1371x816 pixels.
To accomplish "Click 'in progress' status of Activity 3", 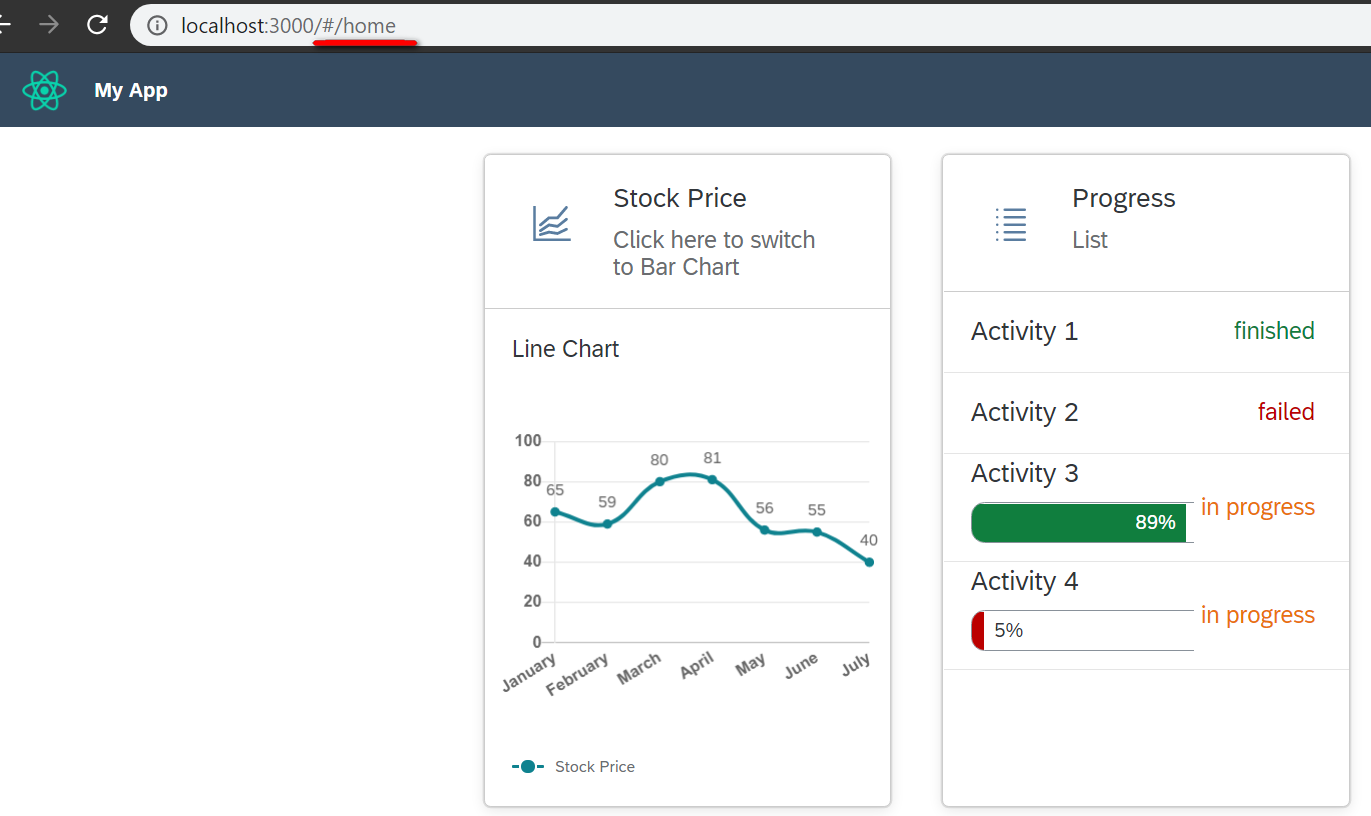I will (1258, 508).
